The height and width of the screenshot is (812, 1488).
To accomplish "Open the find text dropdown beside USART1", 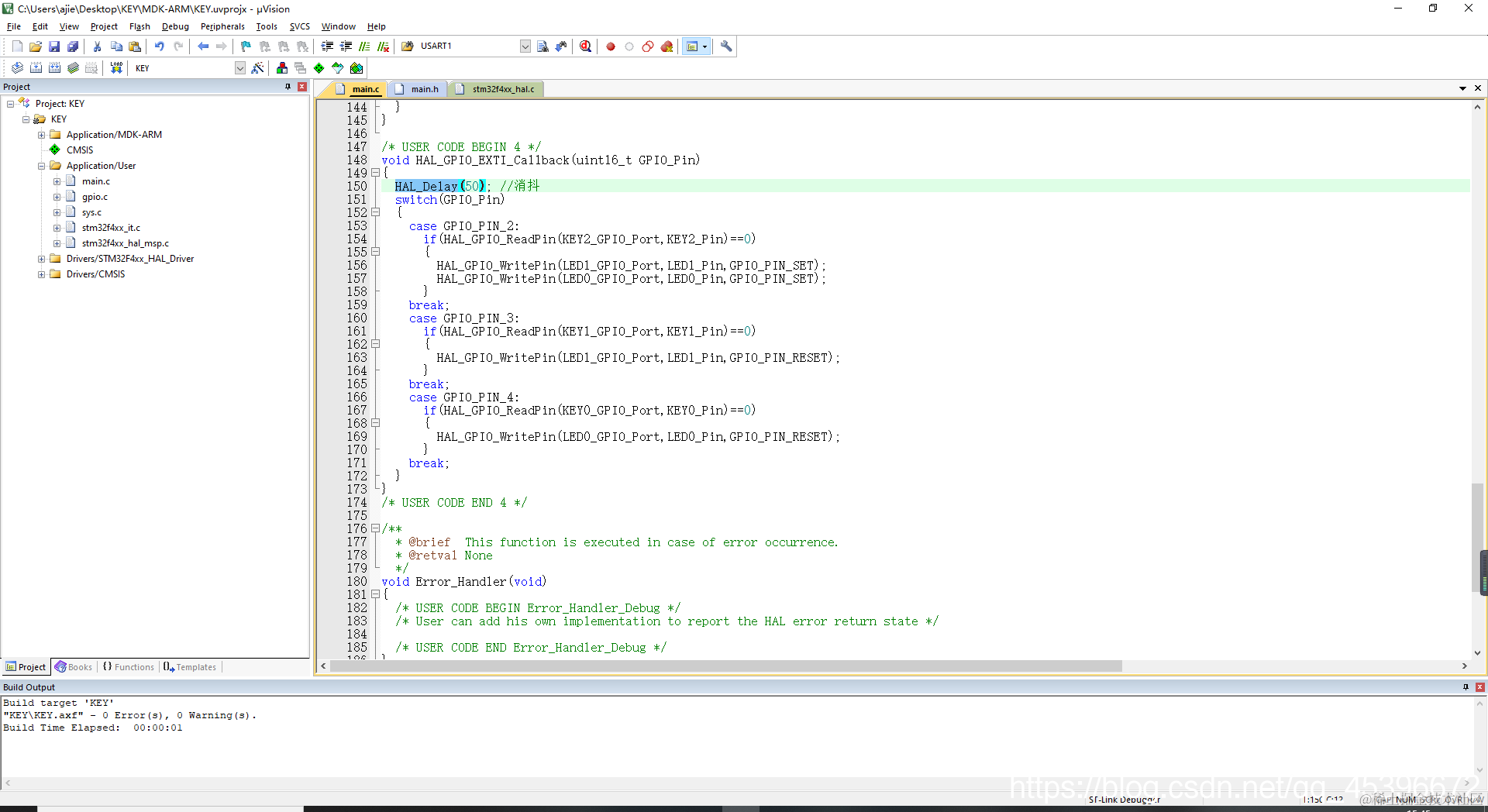I will (x=525, y=46).
